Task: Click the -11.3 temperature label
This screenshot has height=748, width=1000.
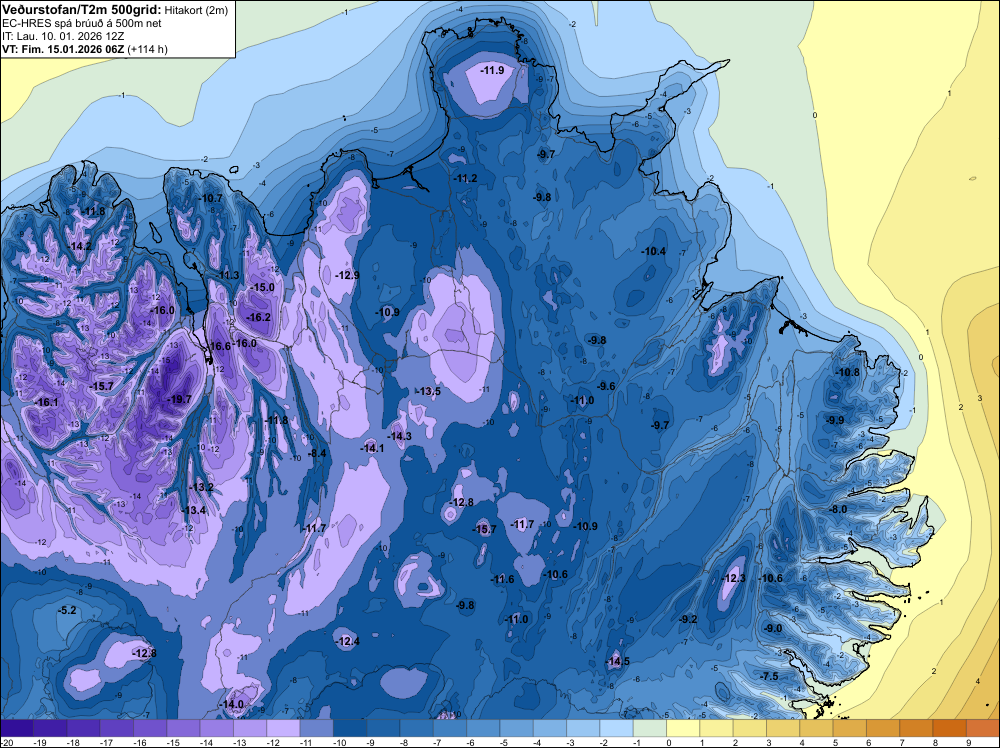Action: pyautogui.click(x=228, y=275)
